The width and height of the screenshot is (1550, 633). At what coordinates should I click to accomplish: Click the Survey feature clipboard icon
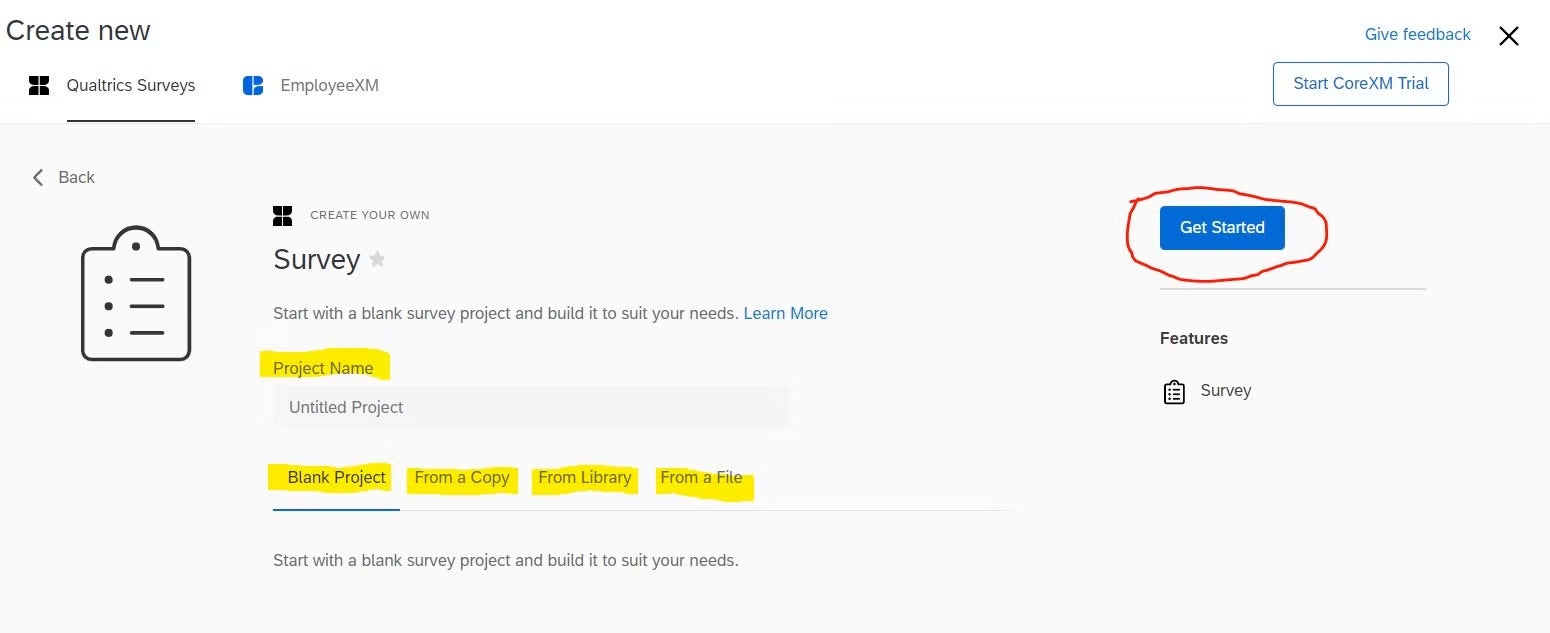pos(1174,391)
